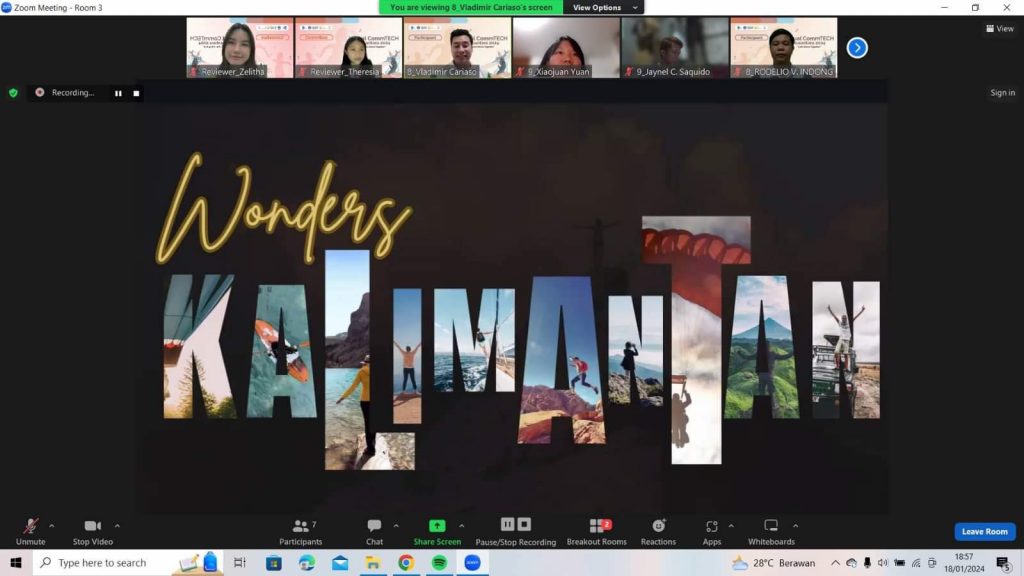Image resolution: width=1024 pixels, height=576 pixels.
Task: Open network settings from the system tray
Action: (x=916, y=562)
